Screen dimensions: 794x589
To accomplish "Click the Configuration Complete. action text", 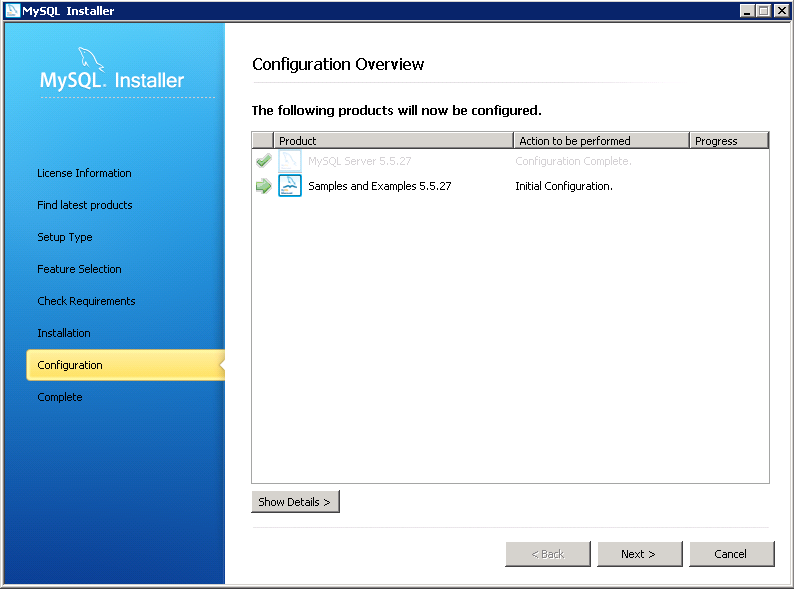I will coord(573,161).
